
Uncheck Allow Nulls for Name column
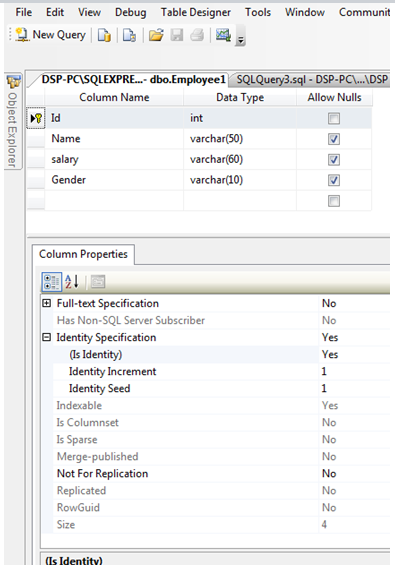click(x=334, y=139)
